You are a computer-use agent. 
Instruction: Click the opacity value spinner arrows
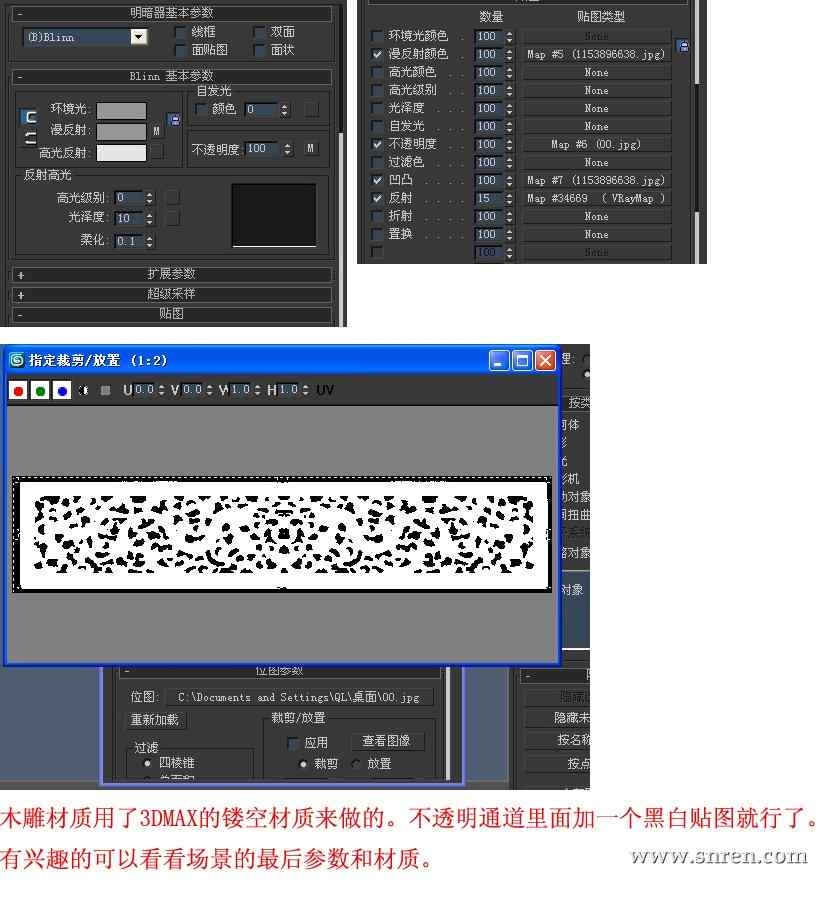pyautogui.click(x=287, y=149)
